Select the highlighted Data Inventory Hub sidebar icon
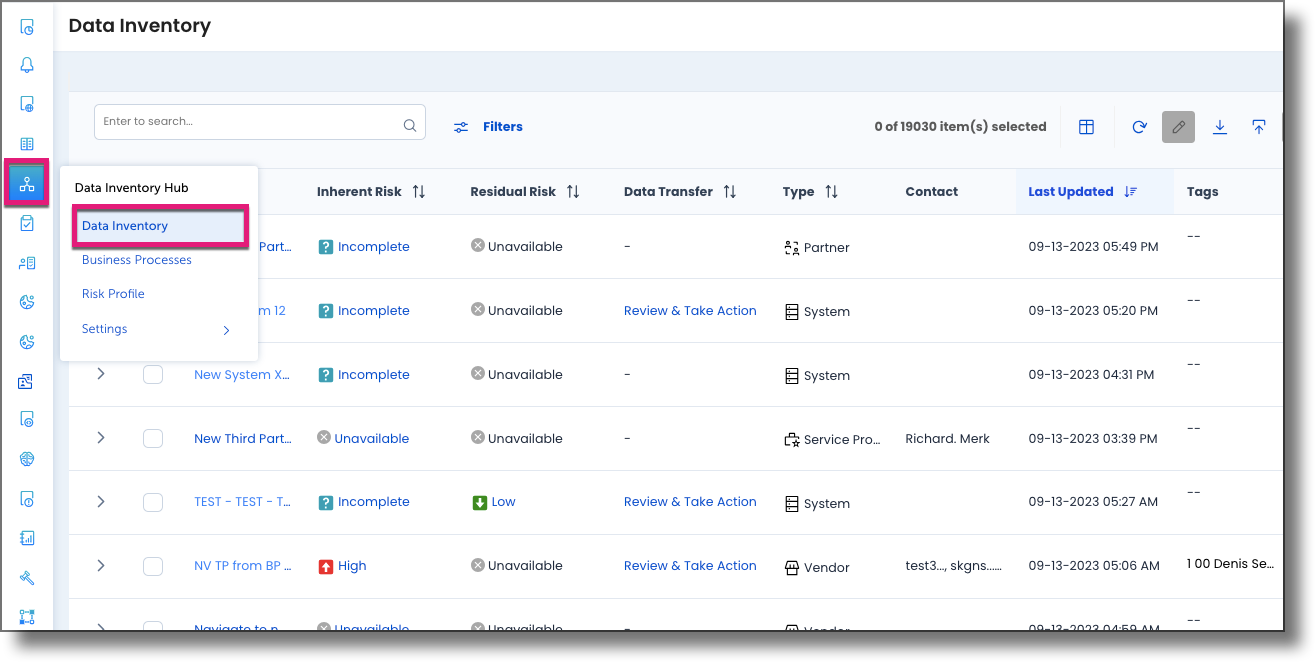 pos(27,183)
